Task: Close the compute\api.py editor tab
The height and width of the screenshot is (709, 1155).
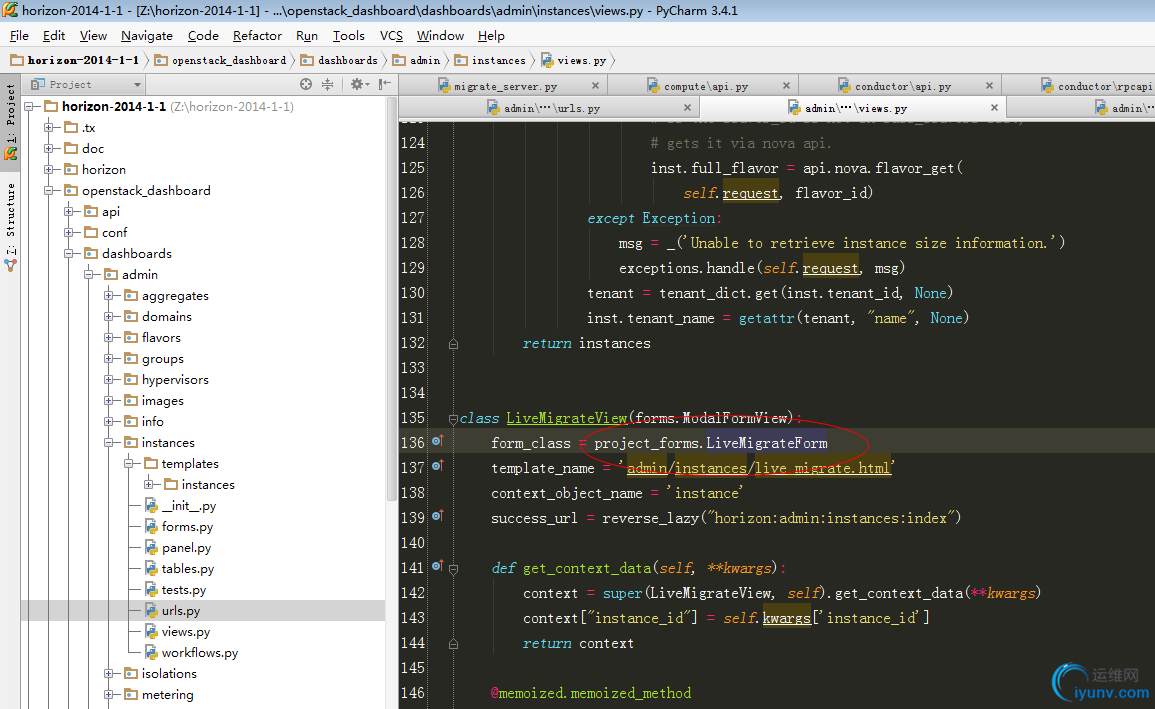Action: [786, 87]
